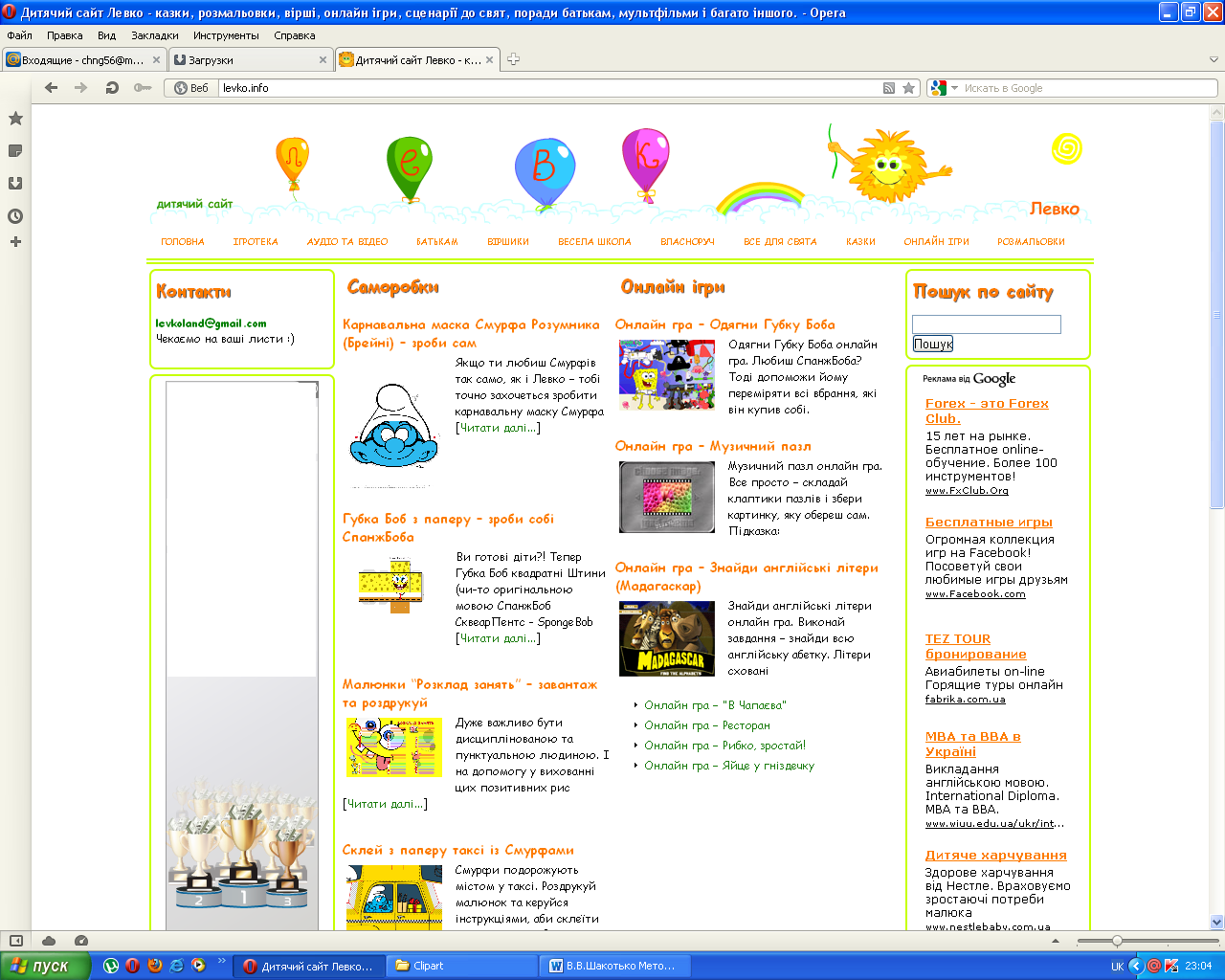
Task: Click the levko.info address field
Action: pyautogui.click(x=550, y=88)
